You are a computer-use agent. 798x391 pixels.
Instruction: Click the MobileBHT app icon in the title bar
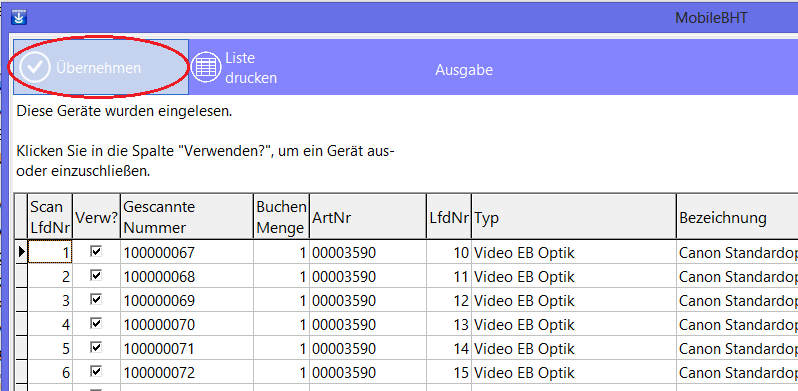[x=19, y=18]
